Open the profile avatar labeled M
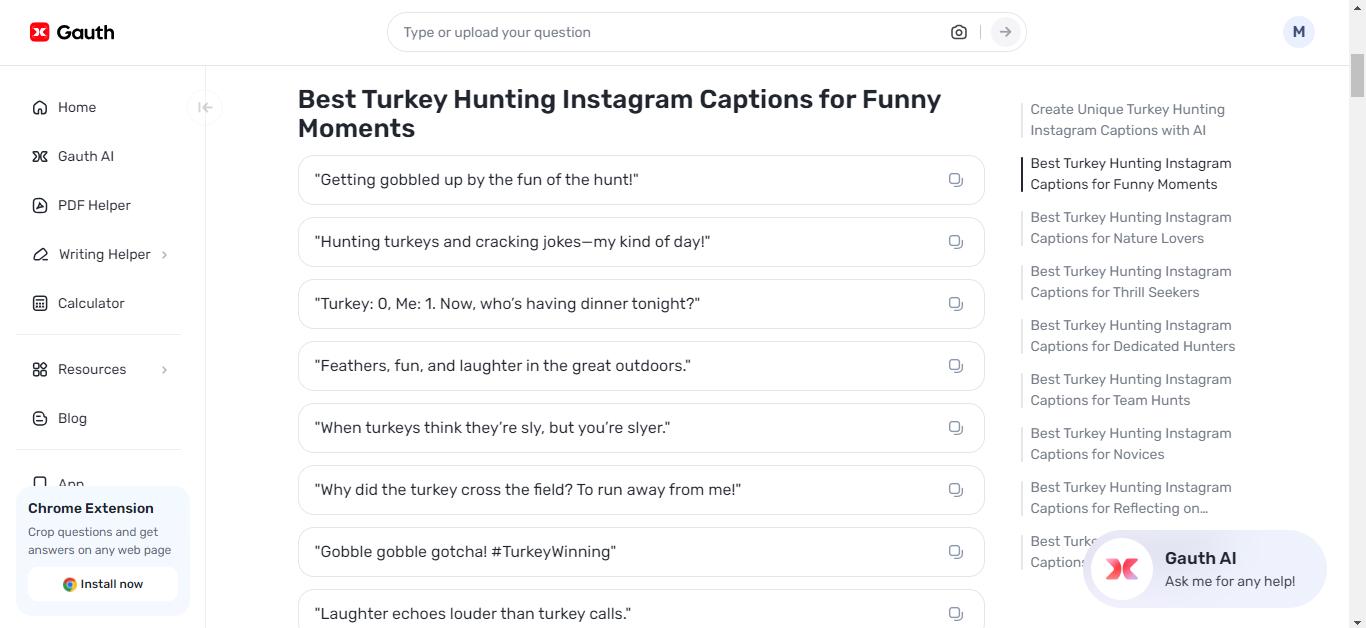 pos(1298,31)
